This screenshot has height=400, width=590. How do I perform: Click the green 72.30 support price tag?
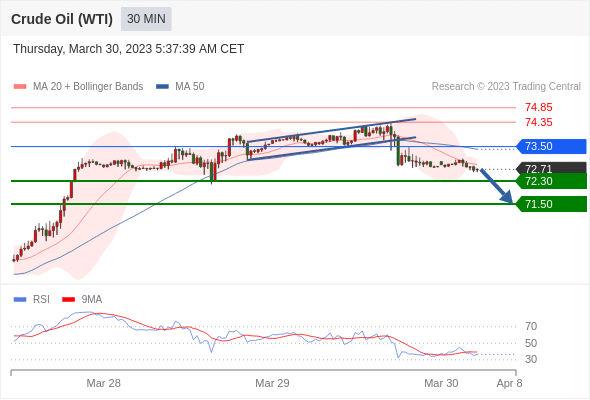point(551,181)
